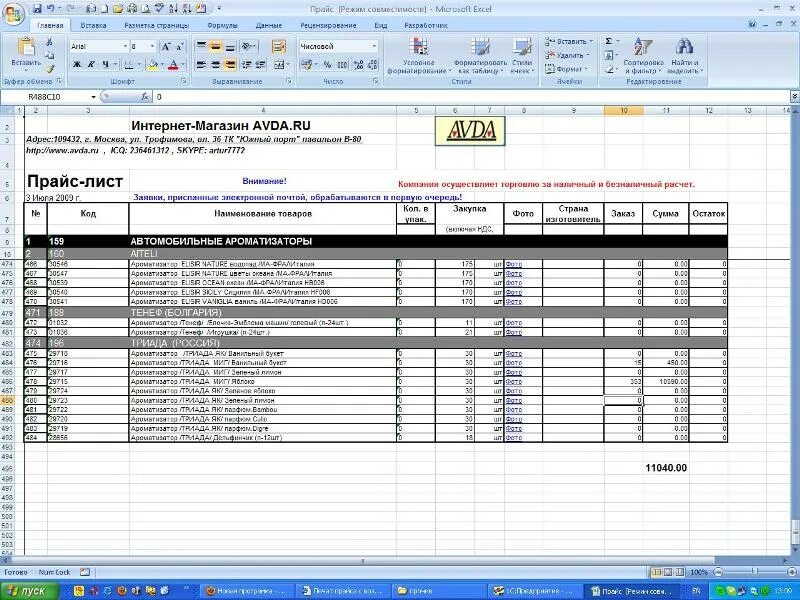Toggle align text left
The height and width of the screenshot is (600, 800).
tap(202, 65)
